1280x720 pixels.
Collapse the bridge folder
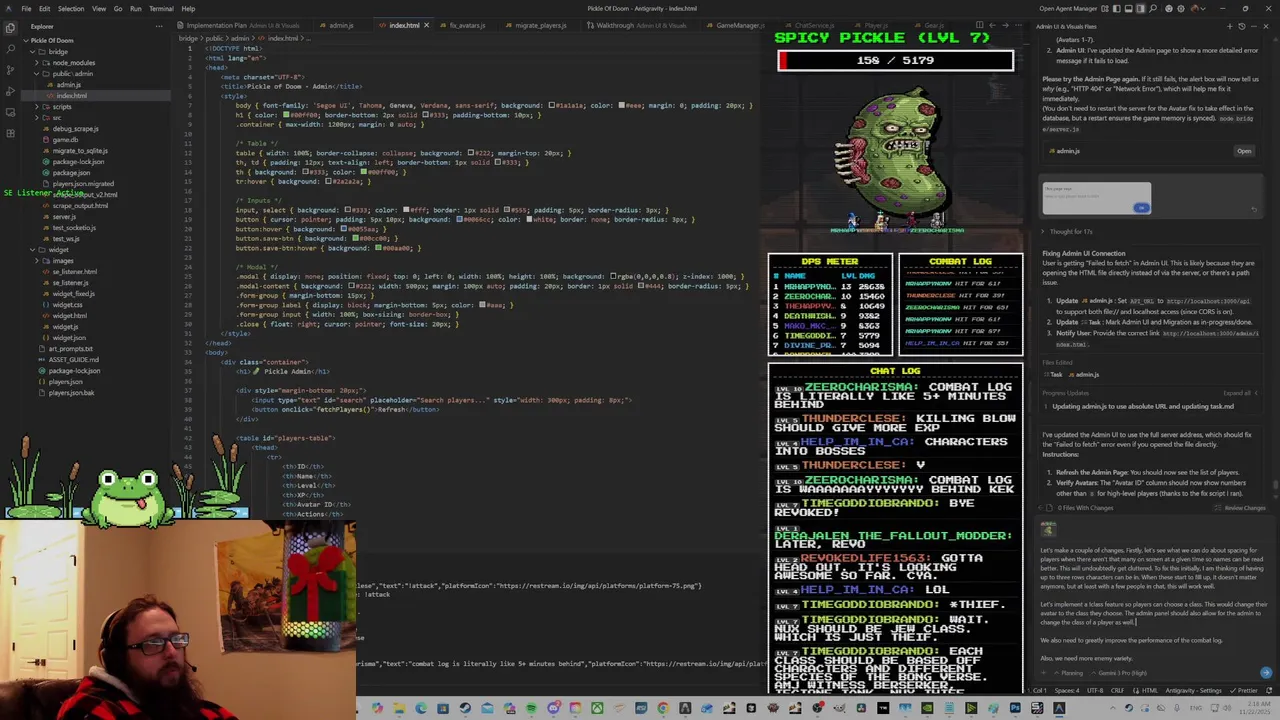58,51
